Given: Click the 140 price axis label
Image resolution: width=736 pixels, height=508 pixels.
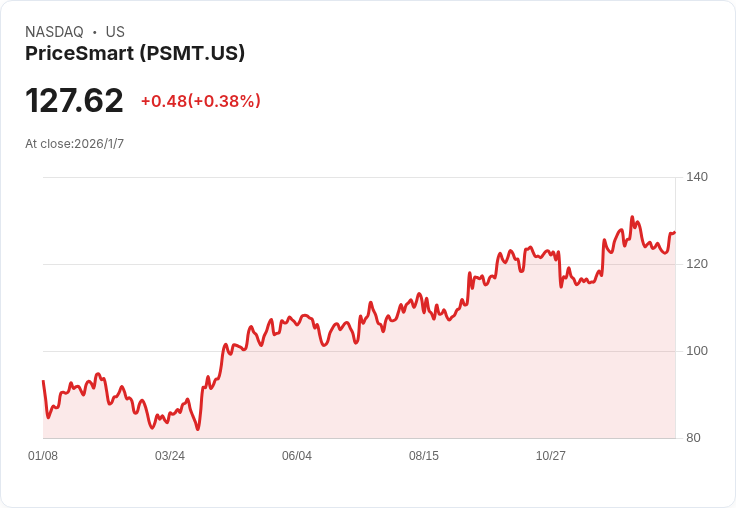Looking at the screenshot, I should pos(697,177).
